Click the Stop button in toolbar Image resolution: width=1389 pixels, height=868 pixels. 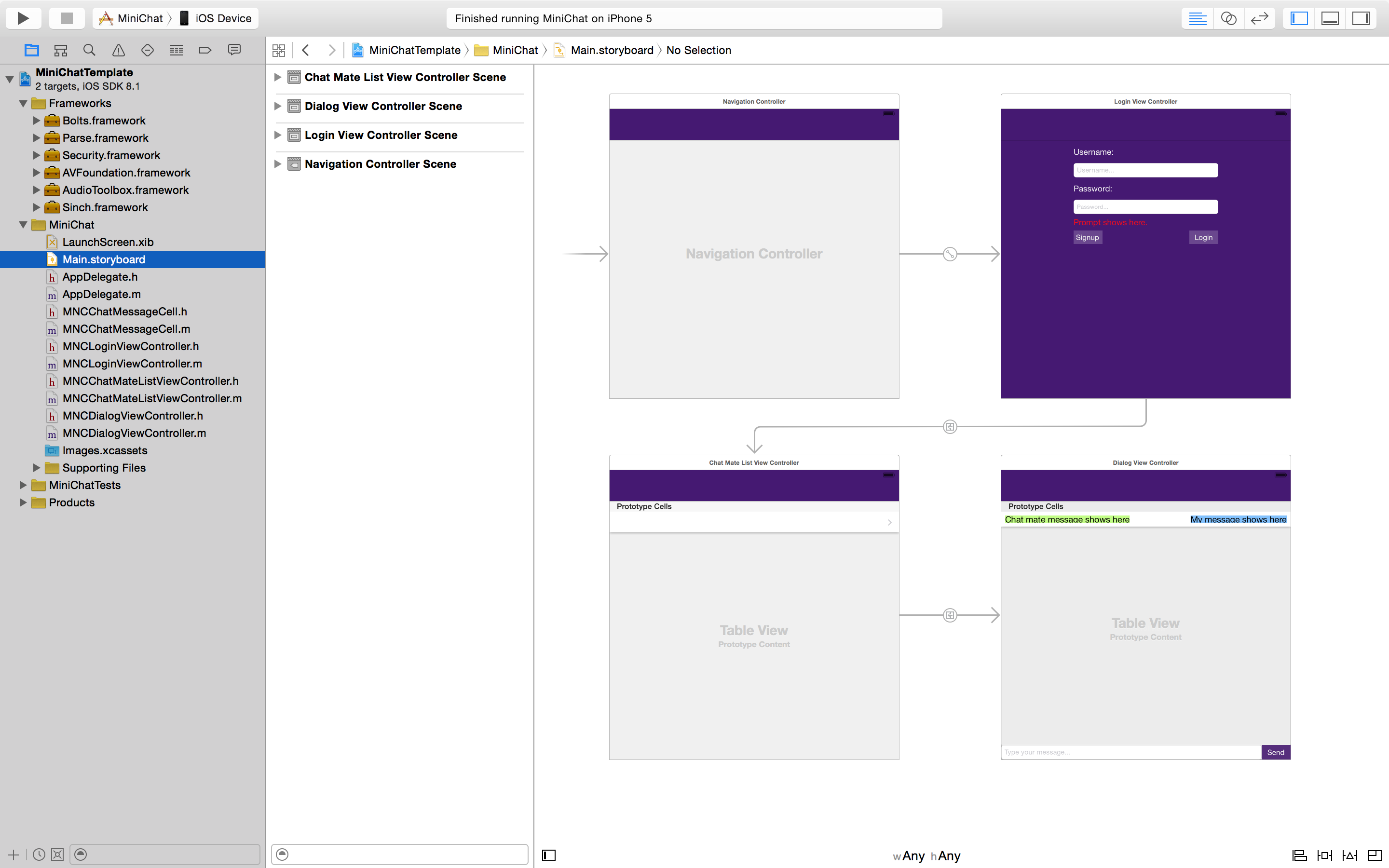coord(64,17)
